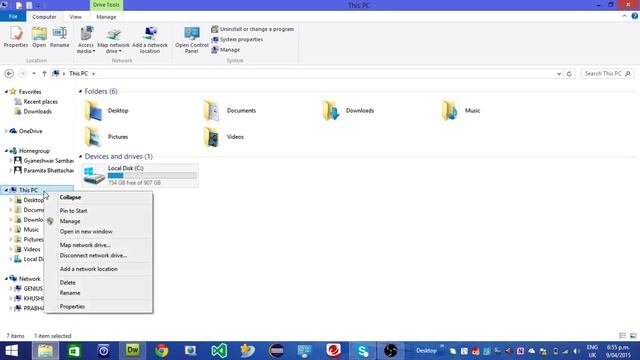Image resolution: width=640 pixels, height=360 pixels.
Task: Choose Disconnect network drive... in the menu
Action: coord(98,255)
